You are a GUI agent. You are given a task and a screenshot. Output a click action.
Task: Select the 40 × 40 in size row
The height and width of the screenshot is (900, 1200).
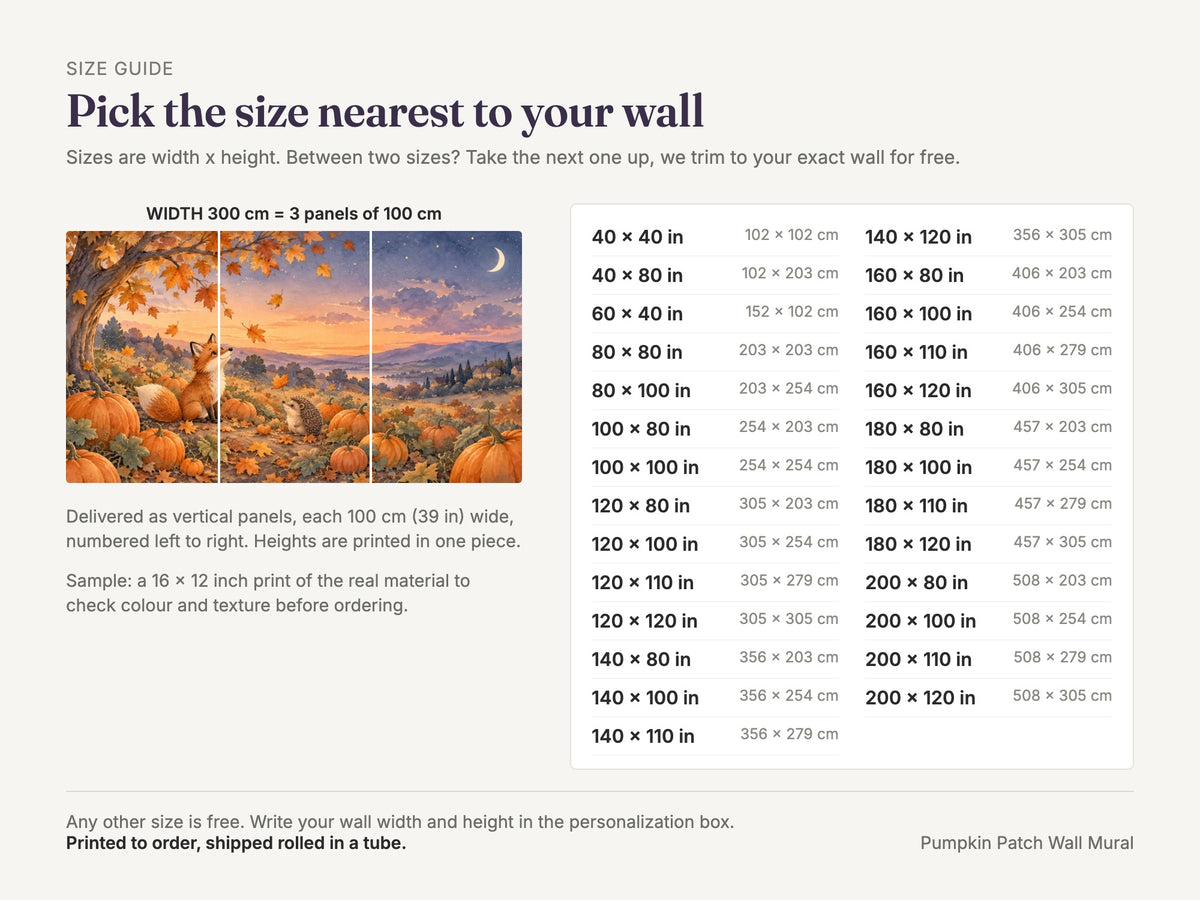coord(715,237)
